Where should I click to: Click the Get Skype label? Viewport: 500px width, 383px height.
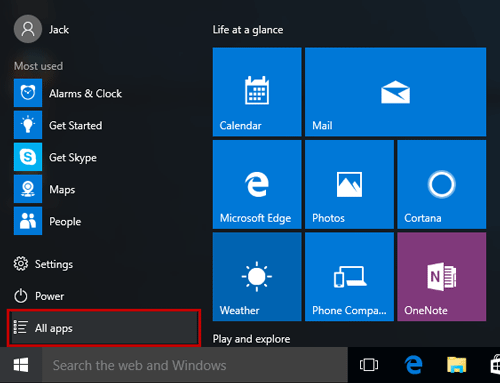(73, 158)
